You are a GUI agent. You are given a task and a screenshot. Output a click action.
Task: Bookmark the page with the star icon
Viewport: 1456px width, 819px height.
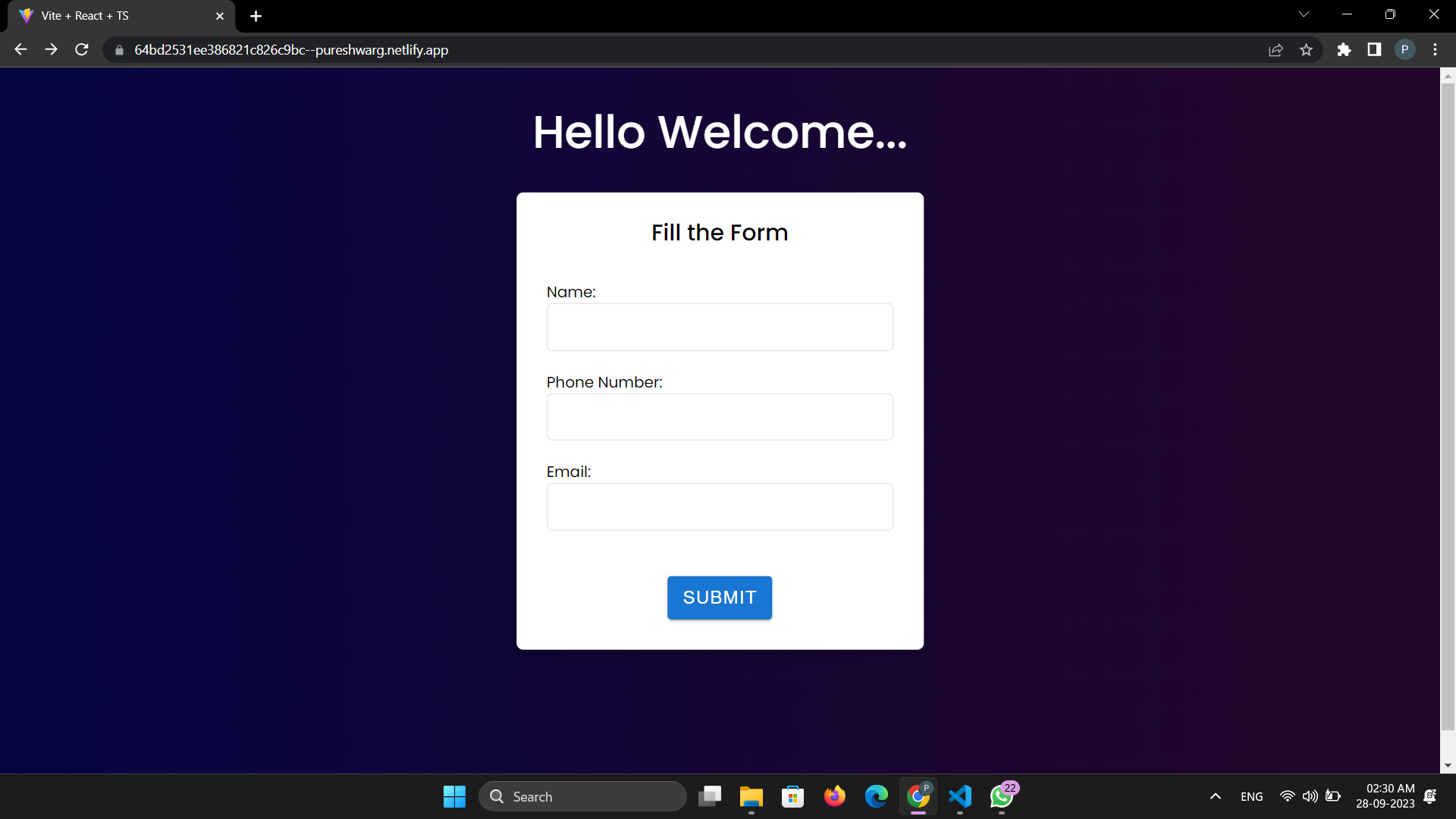[x=1307, y=49]
